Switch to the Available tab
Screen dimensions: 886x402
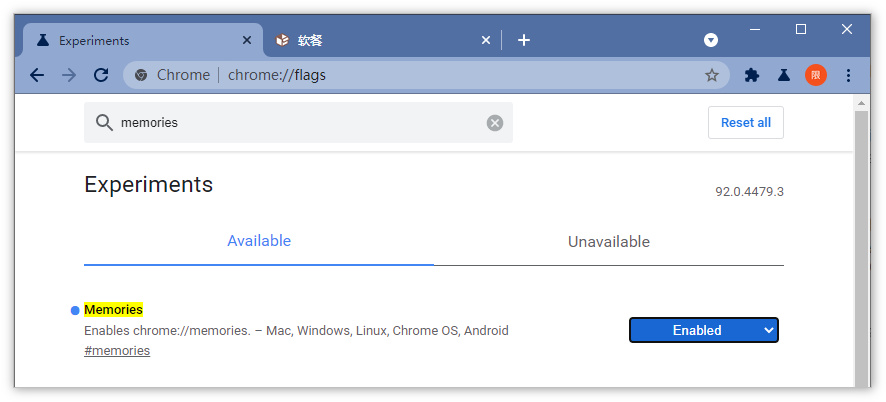tap(259, 241)
